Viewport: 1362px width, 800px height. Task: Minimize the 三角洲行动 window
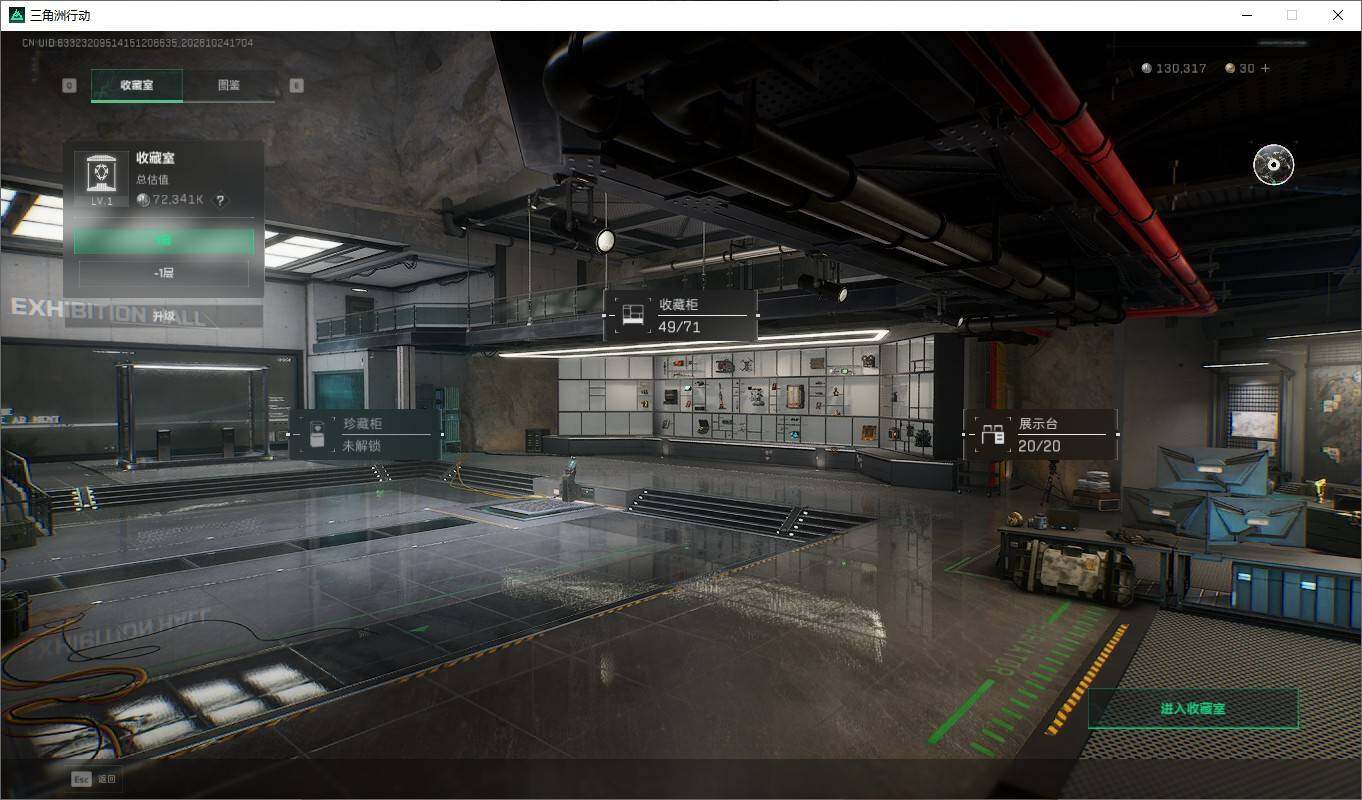tap(1246, 15)
